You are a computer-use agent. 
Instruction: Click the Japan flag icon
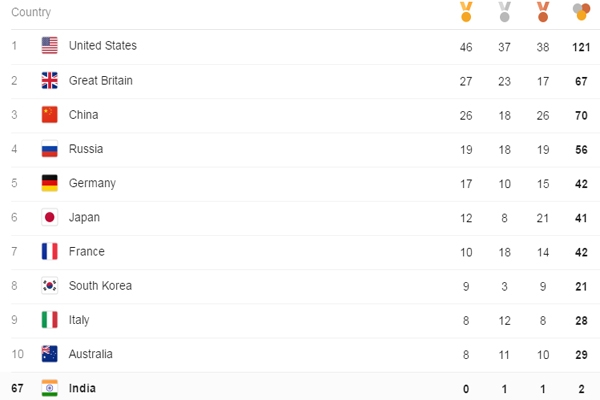coord(49,217)
